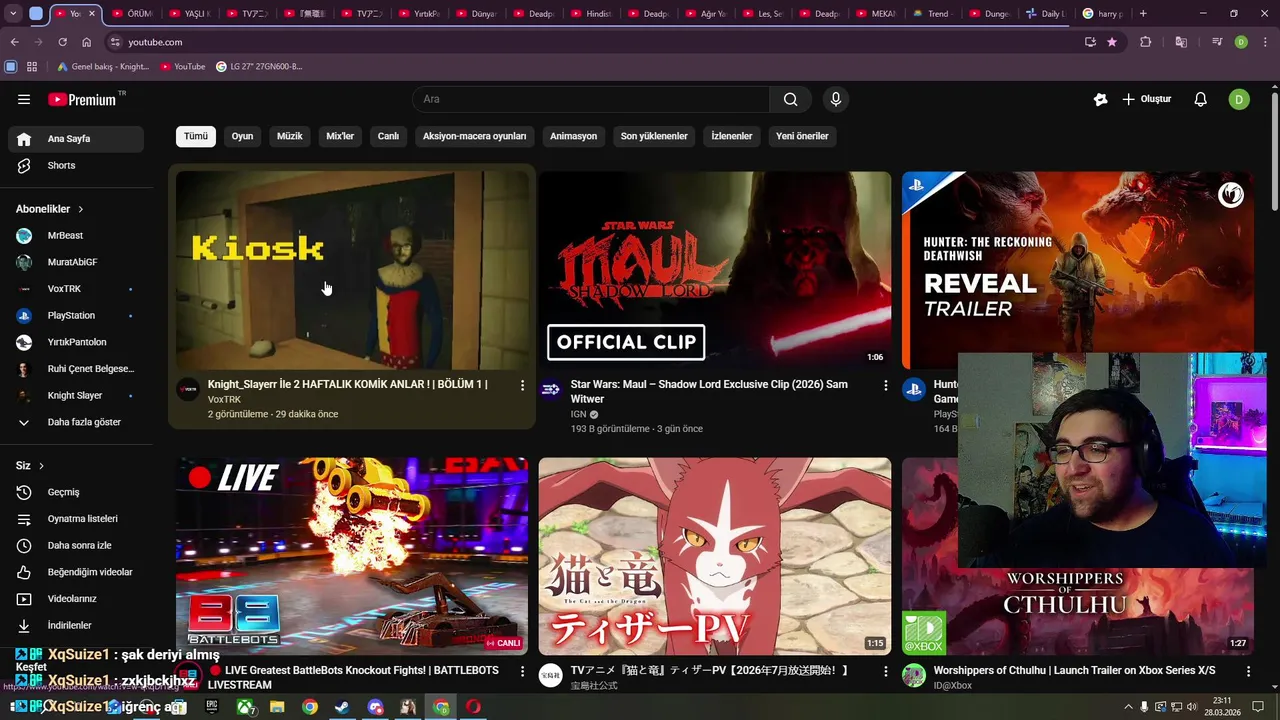Click the sparkle icon beside Oluştur
Viewport: 1280px width, 720px height.
1100,99
